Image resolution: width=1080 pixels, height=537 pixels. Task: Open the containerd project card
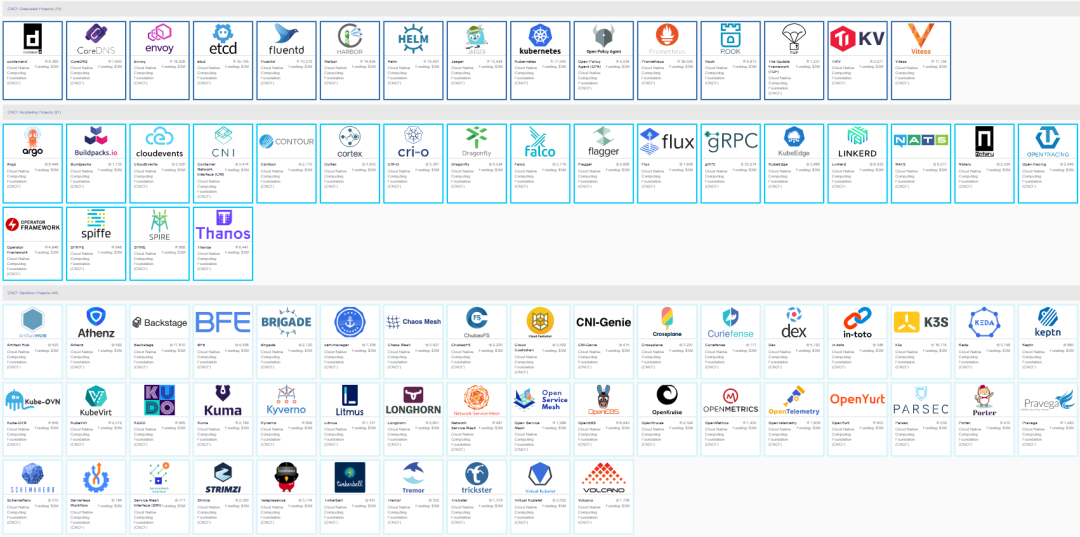coord(33,61)
